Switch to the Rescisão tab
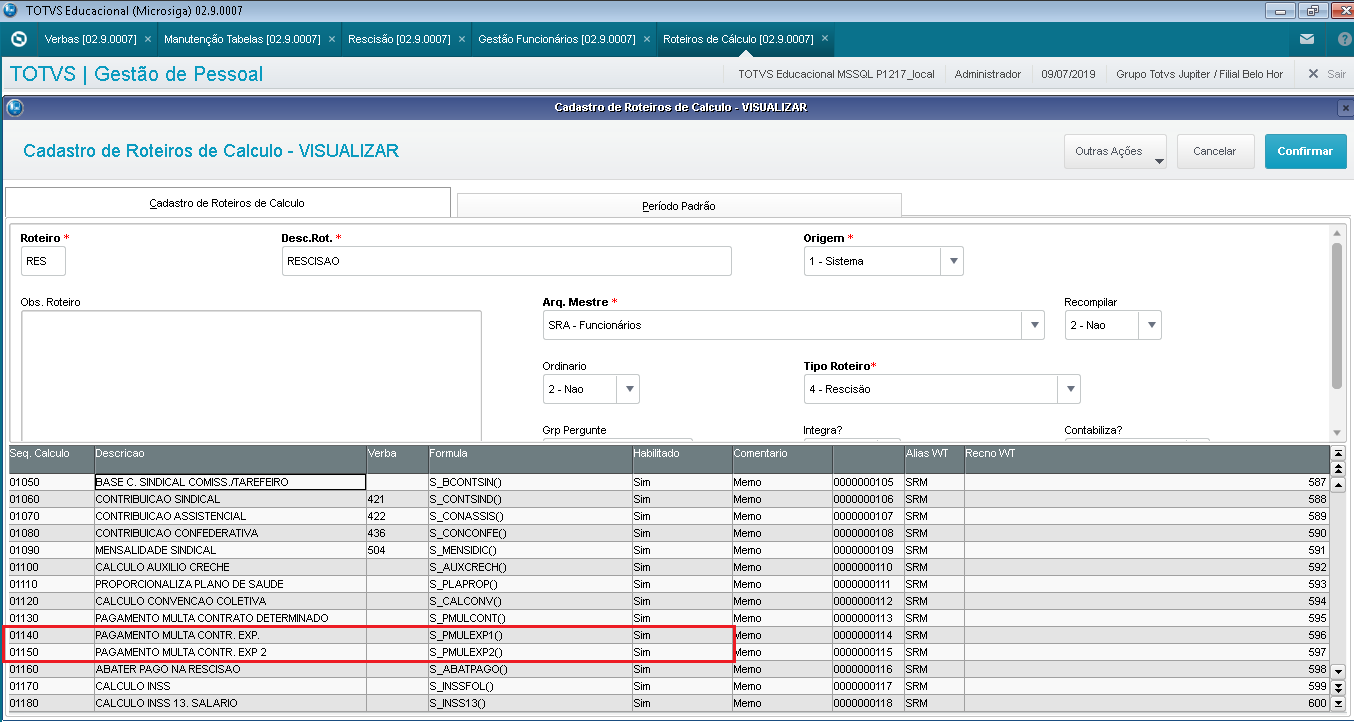Screen dimensions: 1354x722 pyautogui.click(x=399, y=39)
